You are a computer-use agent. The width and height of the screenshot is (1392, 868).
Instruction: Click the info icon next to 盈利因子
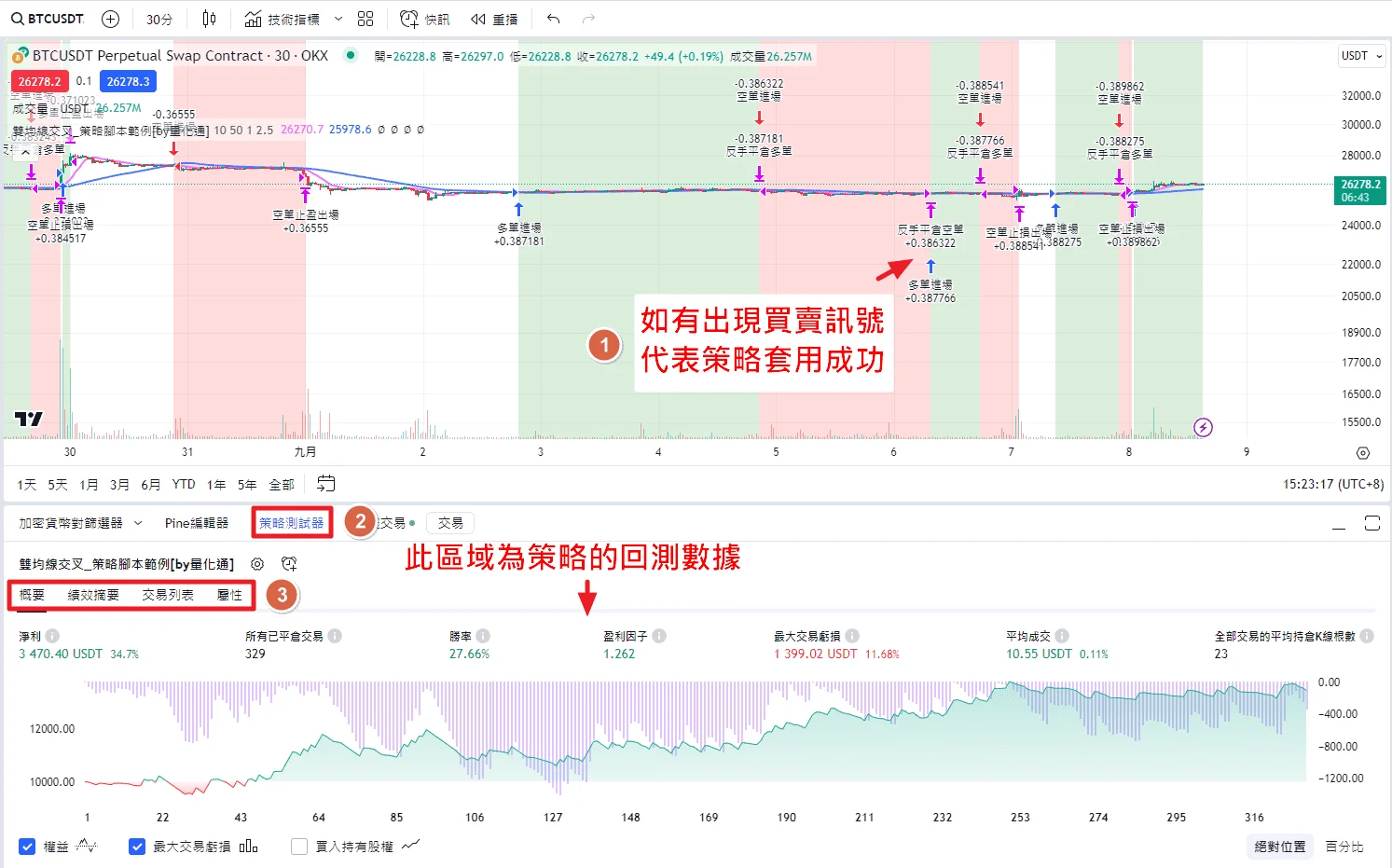659,636
